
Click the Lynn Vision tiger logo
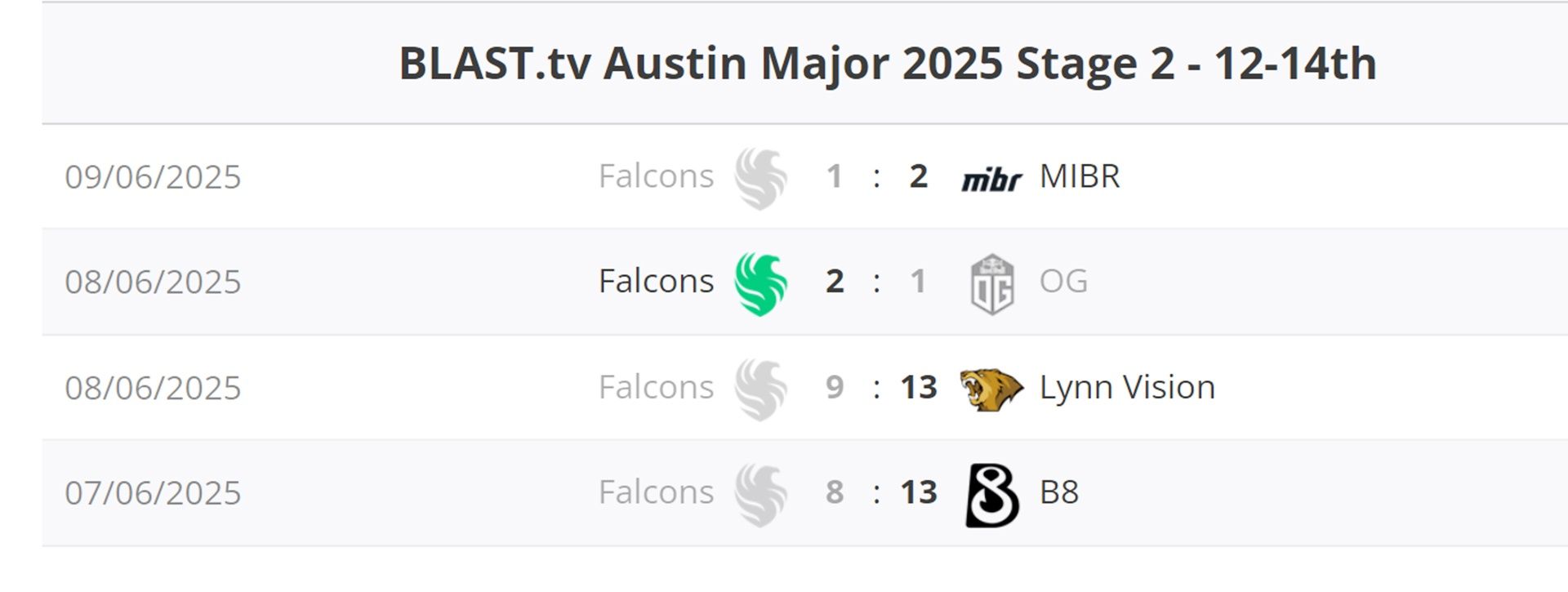(x=991, y=389)
